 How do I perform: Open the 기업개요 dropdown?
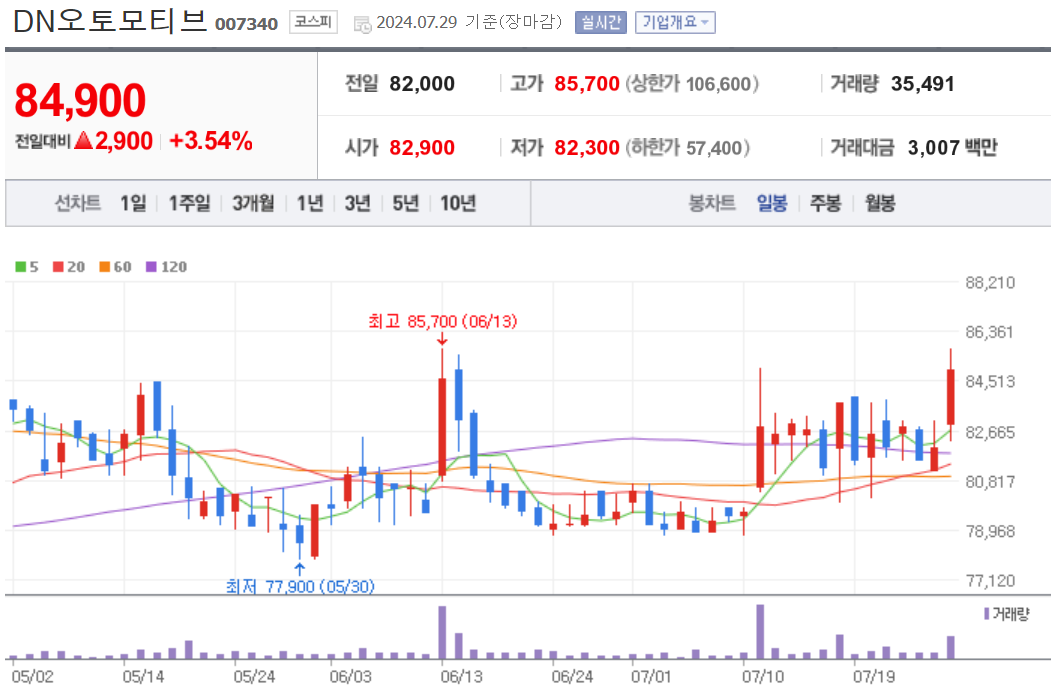point(675,23)
